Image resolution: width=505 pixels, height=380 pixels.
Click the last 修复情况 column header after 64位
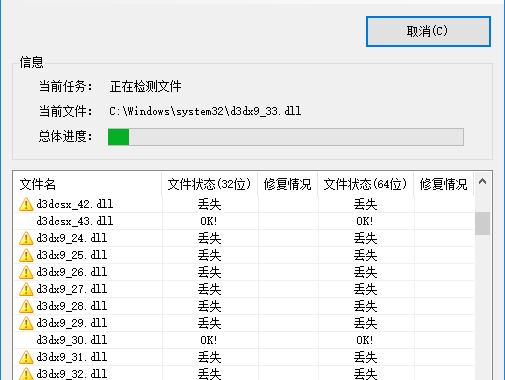(x=444, y=184)
